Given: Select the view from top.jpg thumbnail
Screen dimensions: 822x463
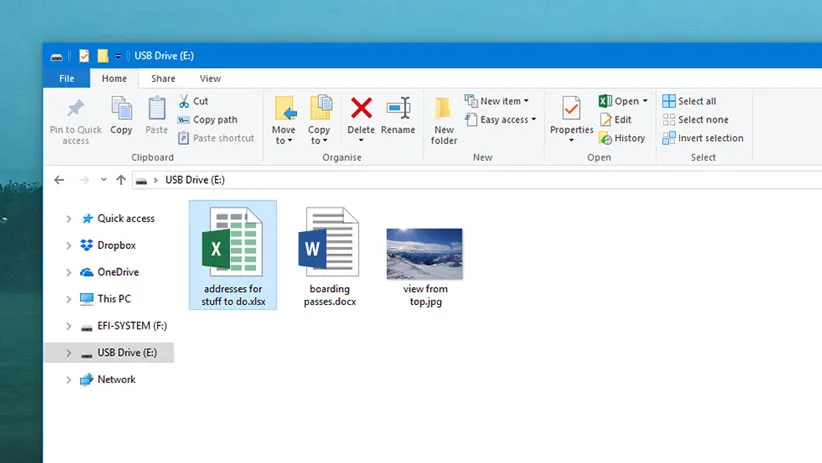Looking at the screenshot, I should pyautogui.click(x=425, y=255).
